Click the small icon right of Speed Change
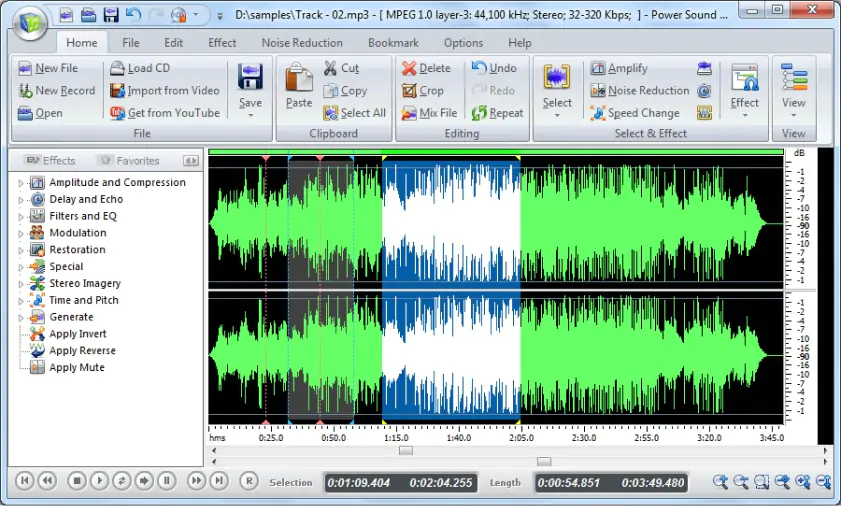Screen dimensions: 841x506 click(704, 113)
